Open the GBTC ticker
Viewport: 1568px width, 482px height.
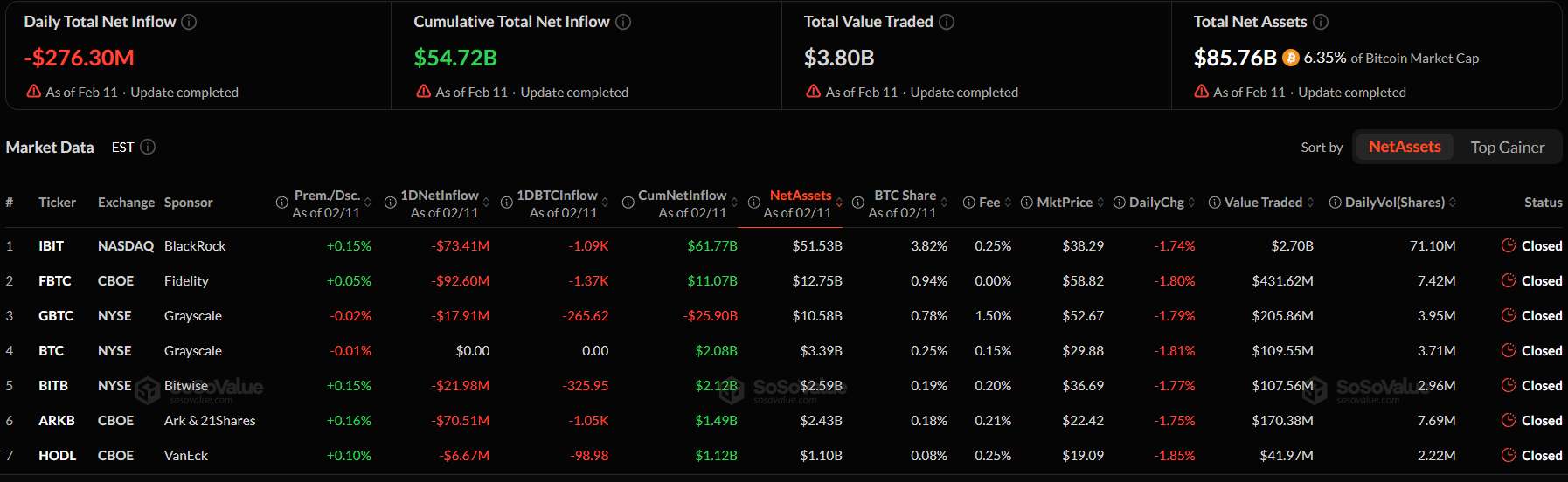point(56,316)
